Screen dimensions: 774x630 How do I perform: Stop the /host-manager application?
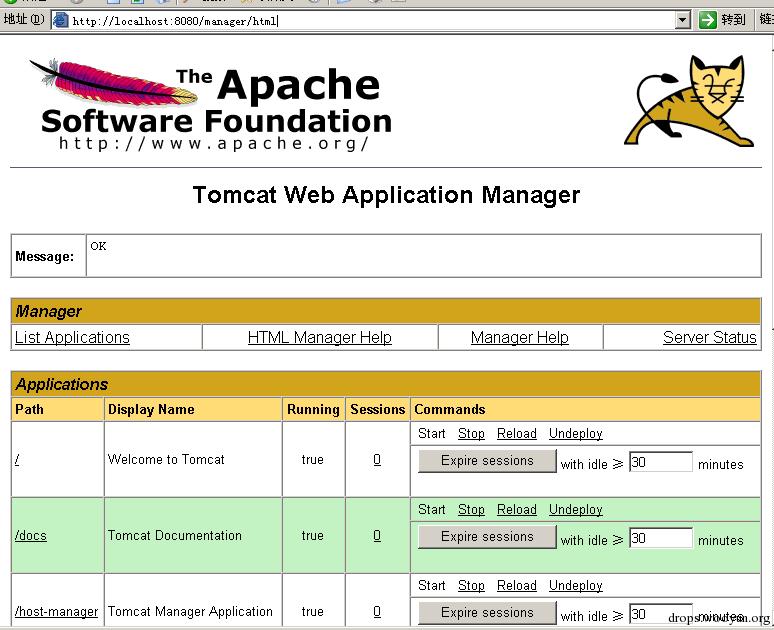(x=471, y=586)
